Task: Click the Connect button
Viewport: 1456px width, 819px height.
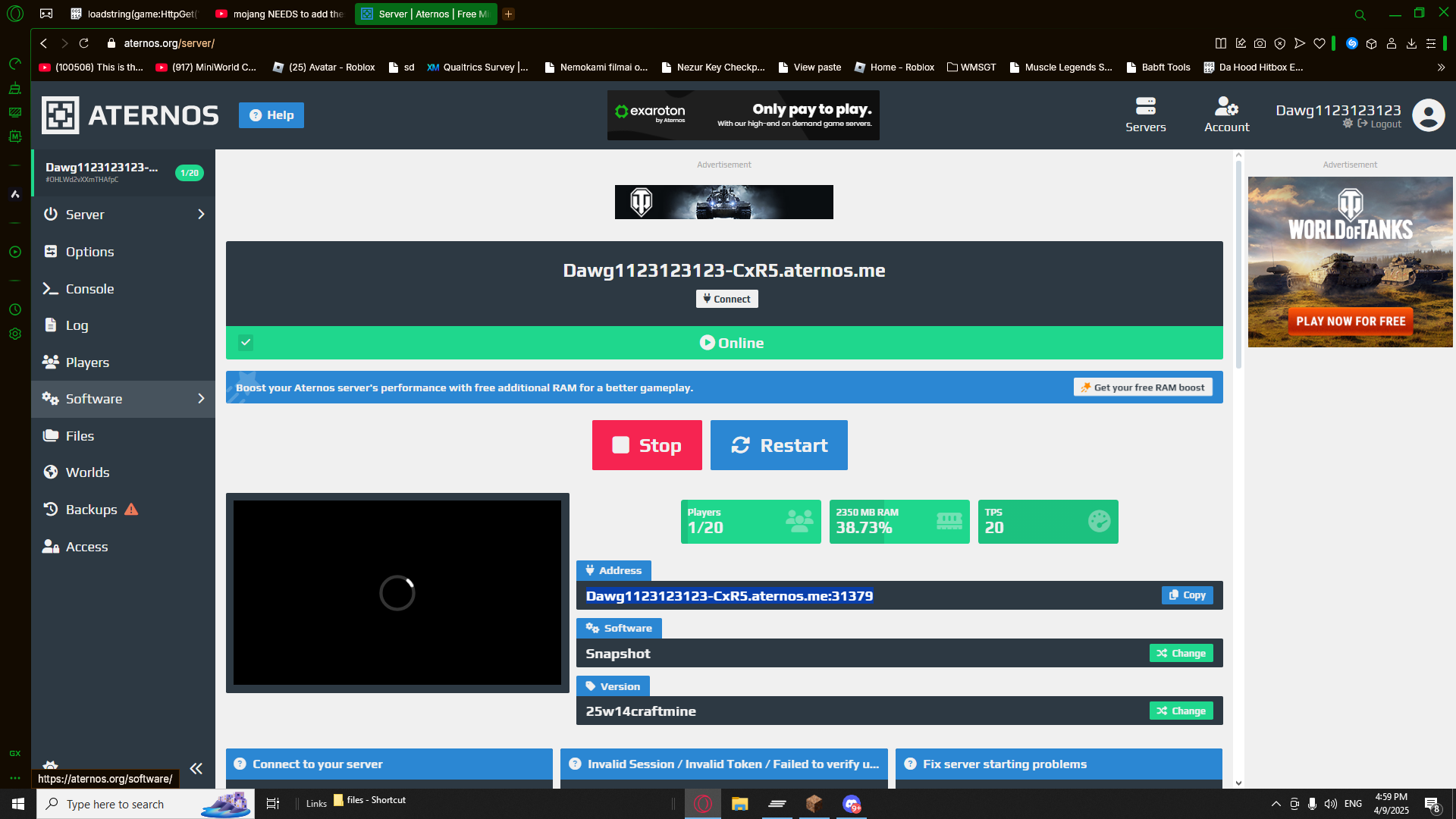Action: 726,299
